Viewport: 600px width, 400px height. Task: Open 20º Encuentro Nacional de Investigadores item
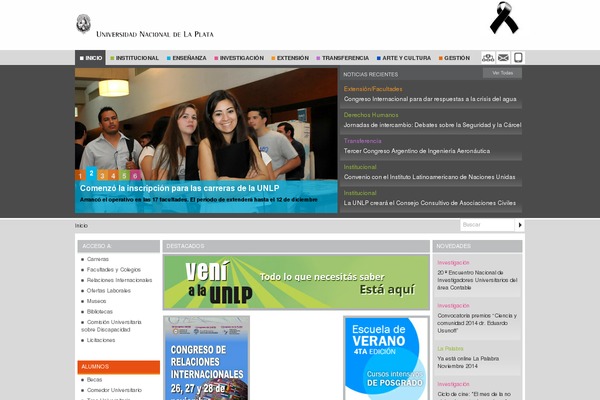(x=477, y=280)
